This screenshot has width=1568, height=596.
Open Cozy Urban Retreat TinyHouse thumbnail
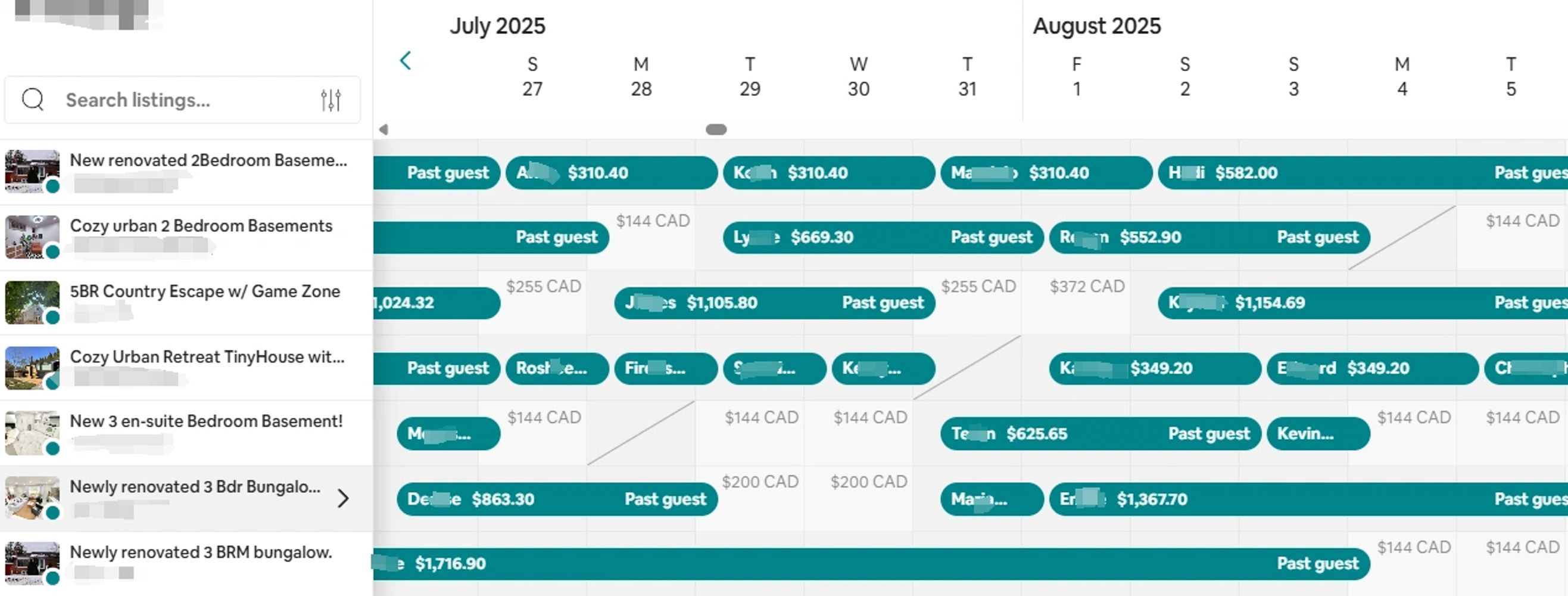tap(32, 368)
